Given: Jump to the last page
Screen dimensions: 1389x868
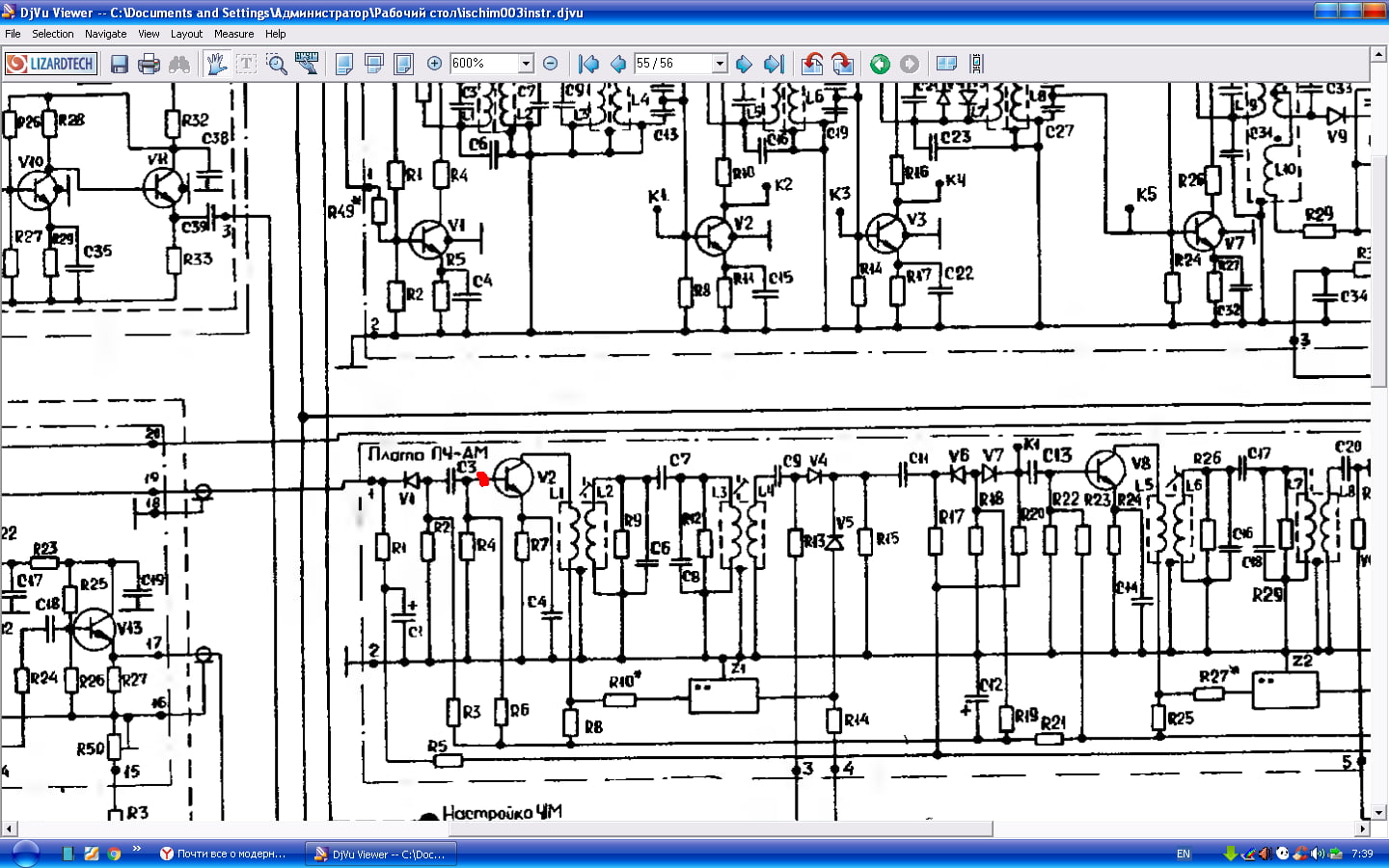Looking at the screenshot, I should click(x=774, y=64).
